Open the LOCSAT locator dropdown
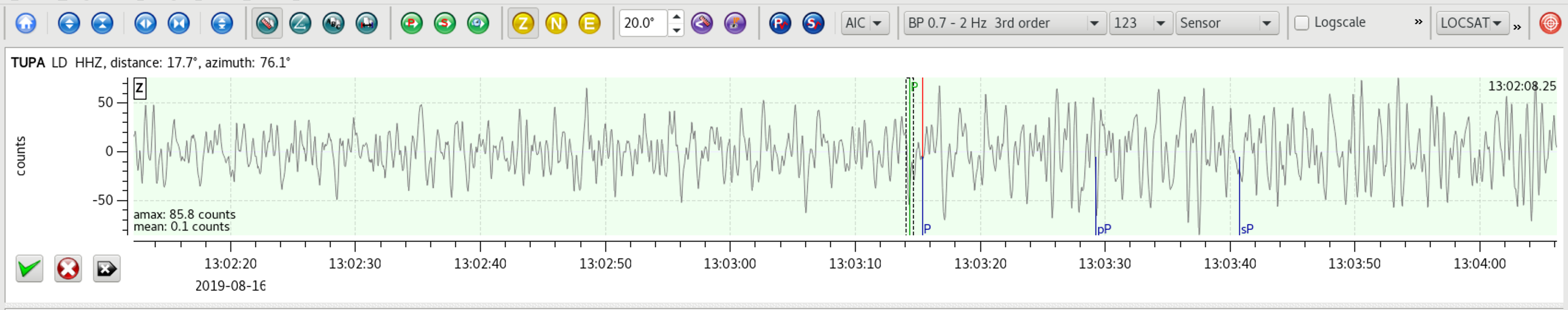This screenshot has height=310, width=1568. (x=1473, y=23)
